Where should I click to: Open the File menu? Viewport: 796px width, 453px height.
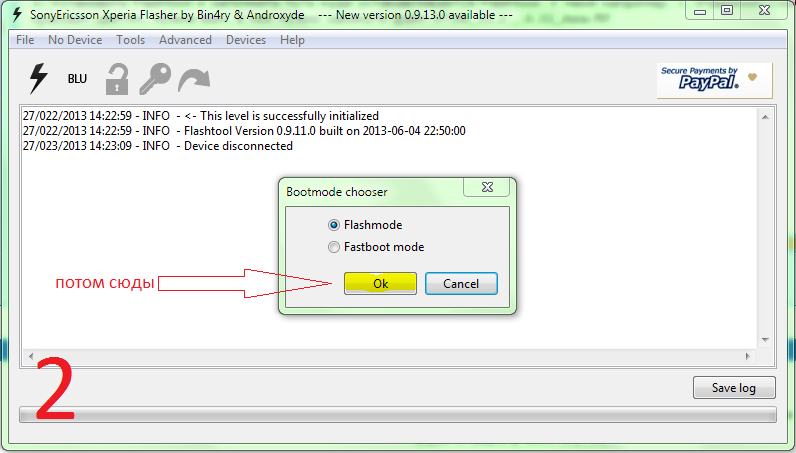coord(25,40)
